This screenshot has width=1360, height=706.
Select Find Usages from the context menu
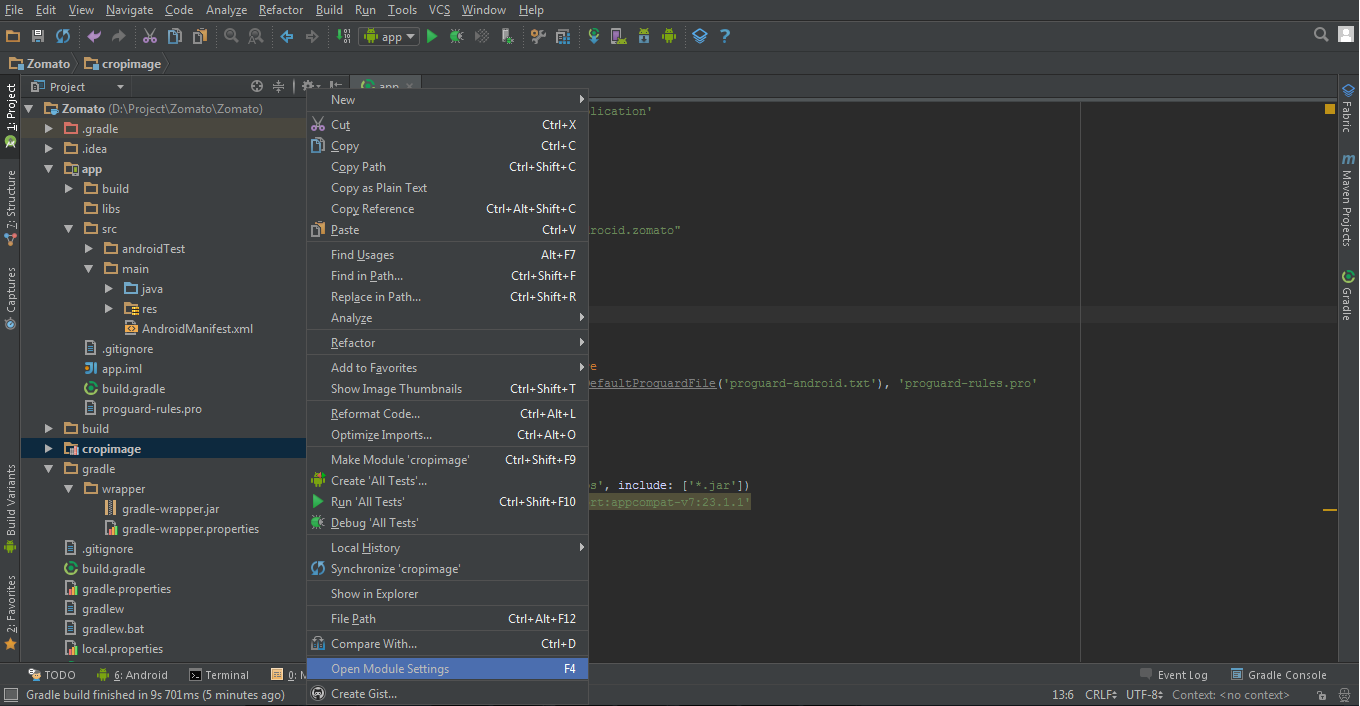coord(447,255)
